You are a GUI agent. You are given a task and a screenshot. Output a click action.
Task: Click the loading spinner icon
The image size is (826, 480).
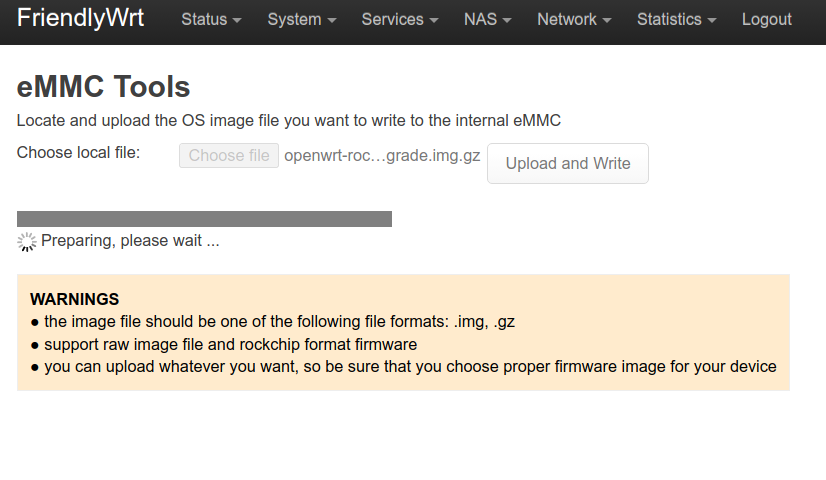click(x=27, y=241)
